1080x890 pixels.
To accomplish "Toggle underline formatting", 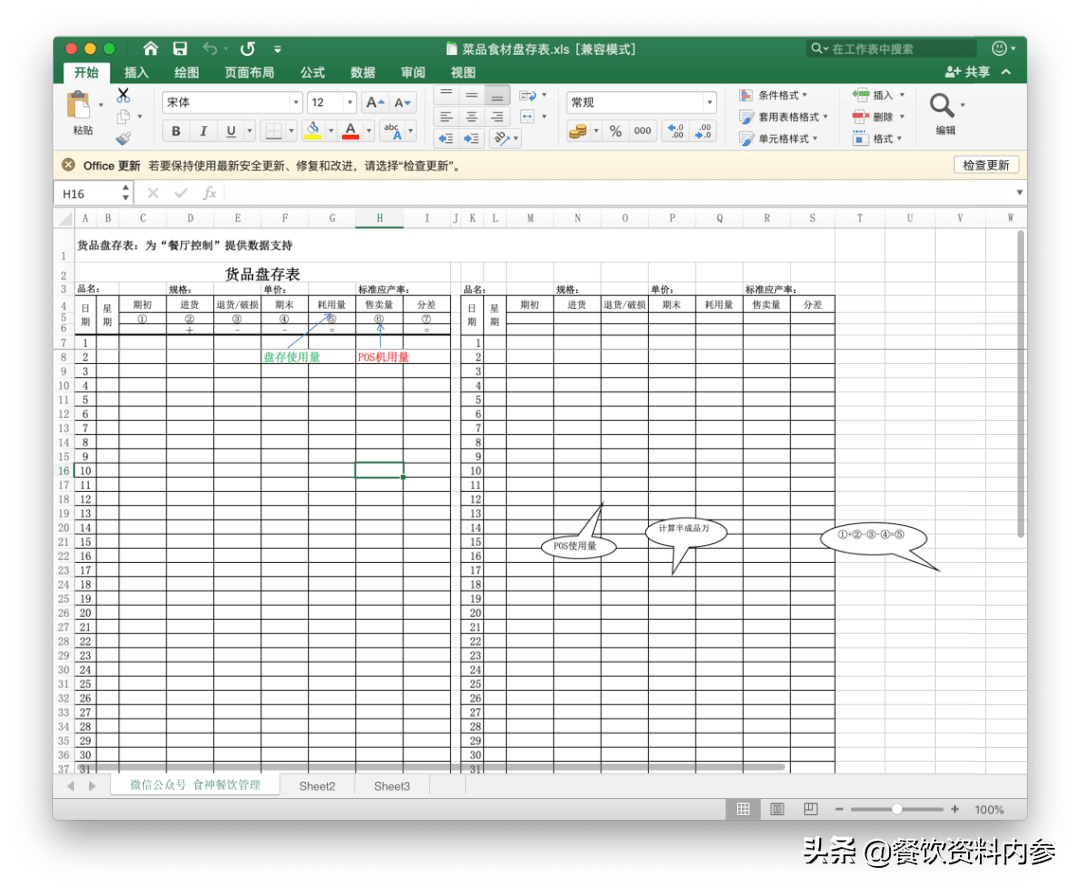I will pos(231,131).
